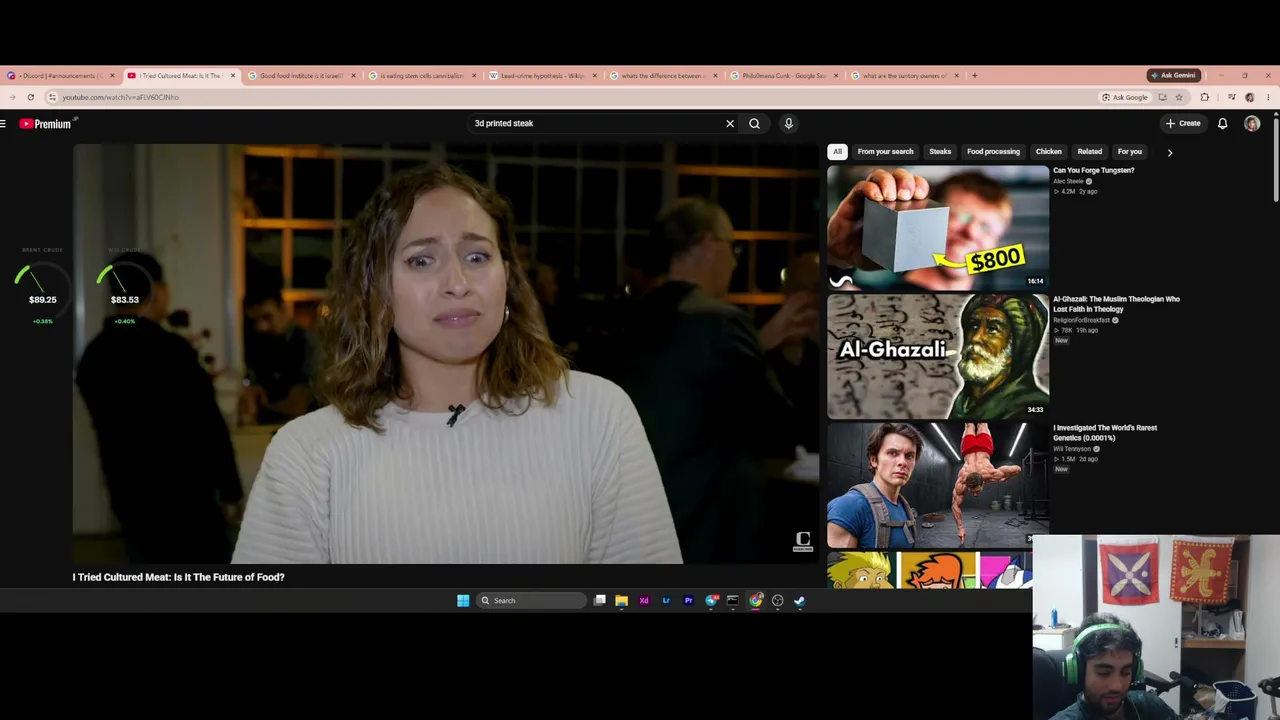Select the 'From your search' chip
Image resolution: width=1280 pixels, height=720 pixels.
(885, 152)
